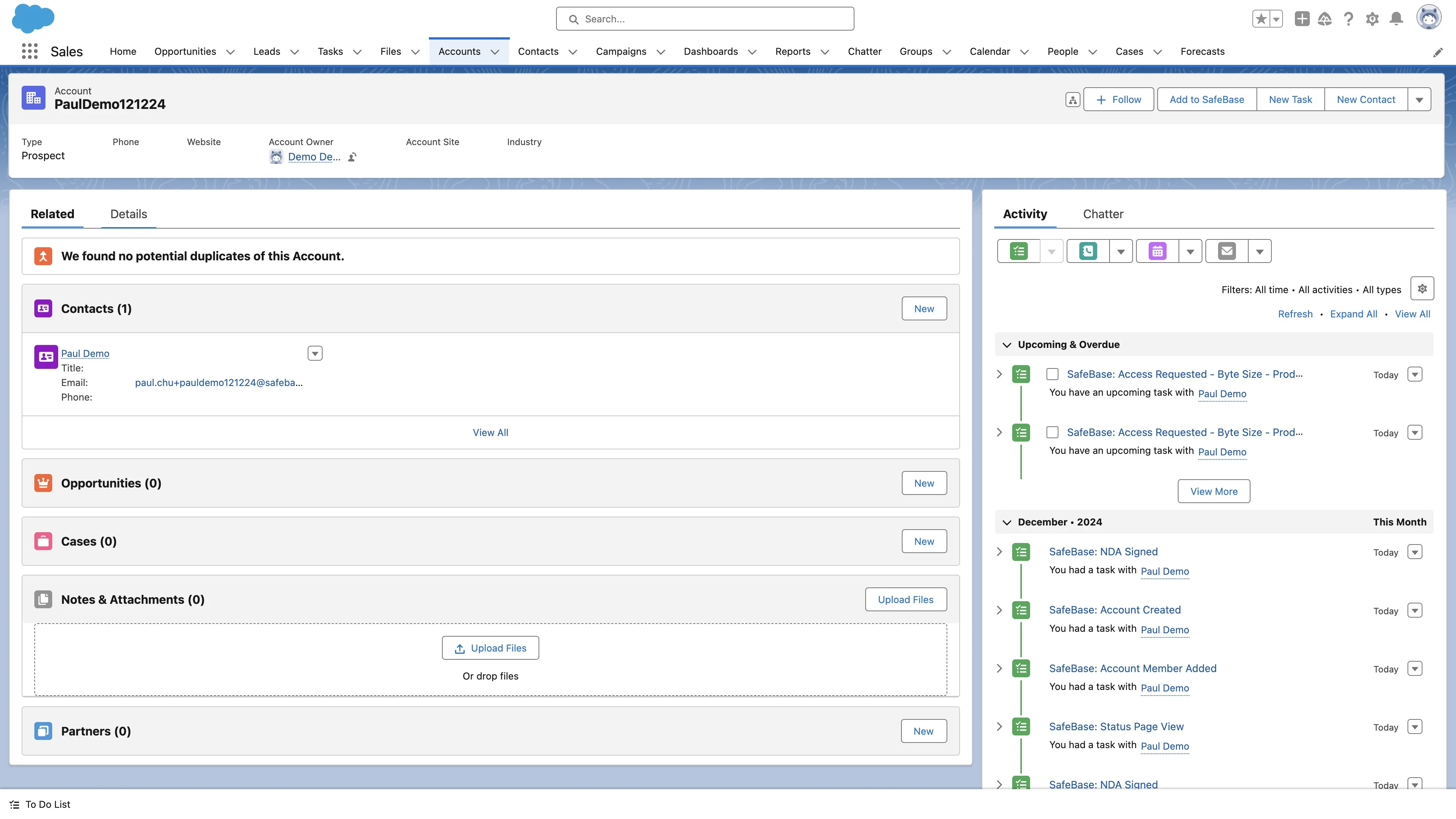Check the second Access Requested task checkbox
Screen dimensions: 1456x819
tap(1052, 432)
